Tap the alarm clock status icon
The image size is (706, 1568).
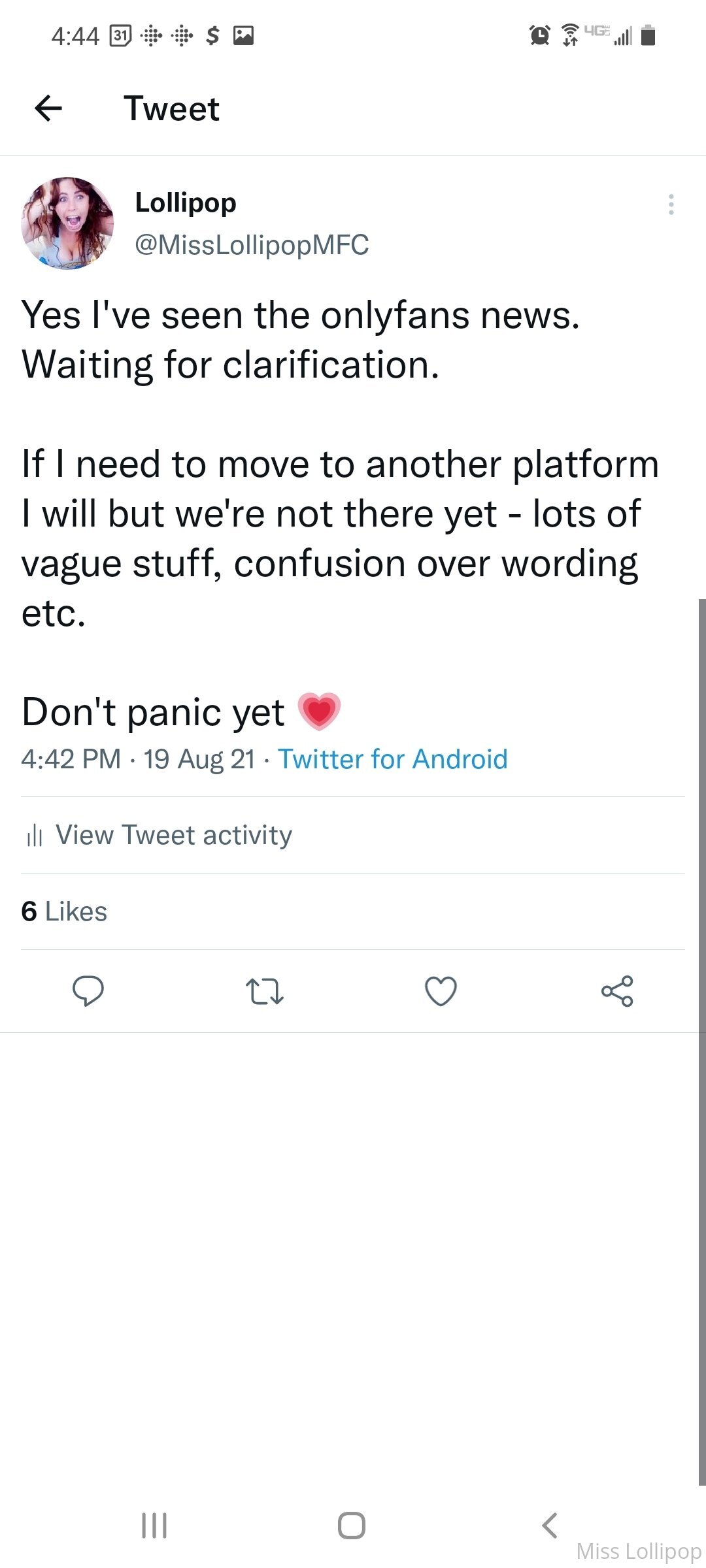click(539, 35)
